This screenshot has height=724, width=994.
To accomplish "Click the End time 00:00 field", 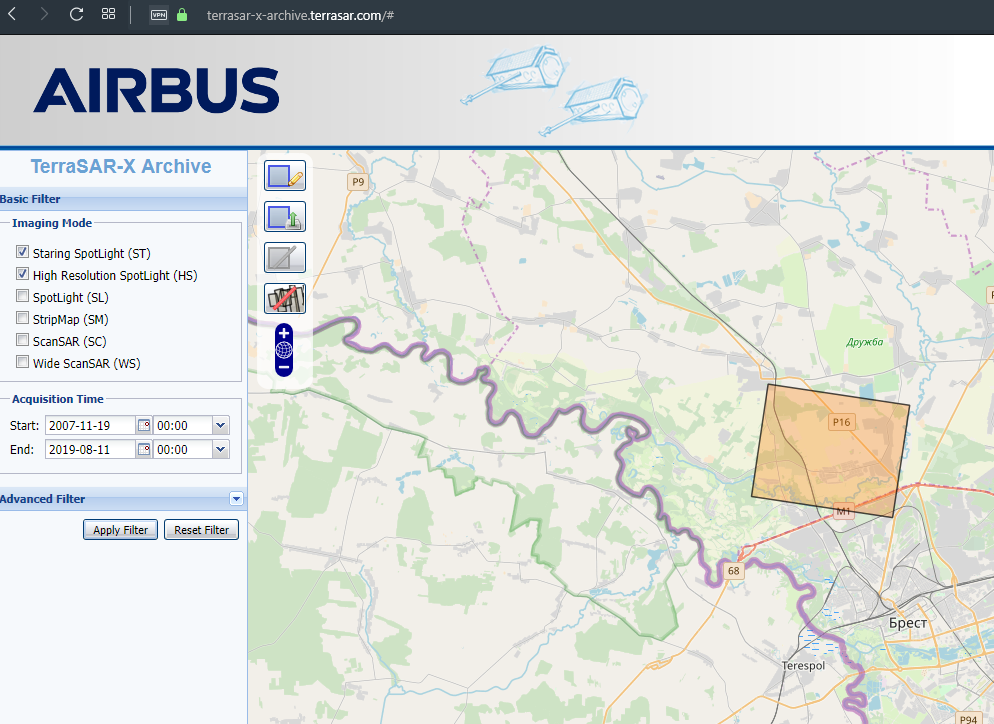I will pos(183,449).
